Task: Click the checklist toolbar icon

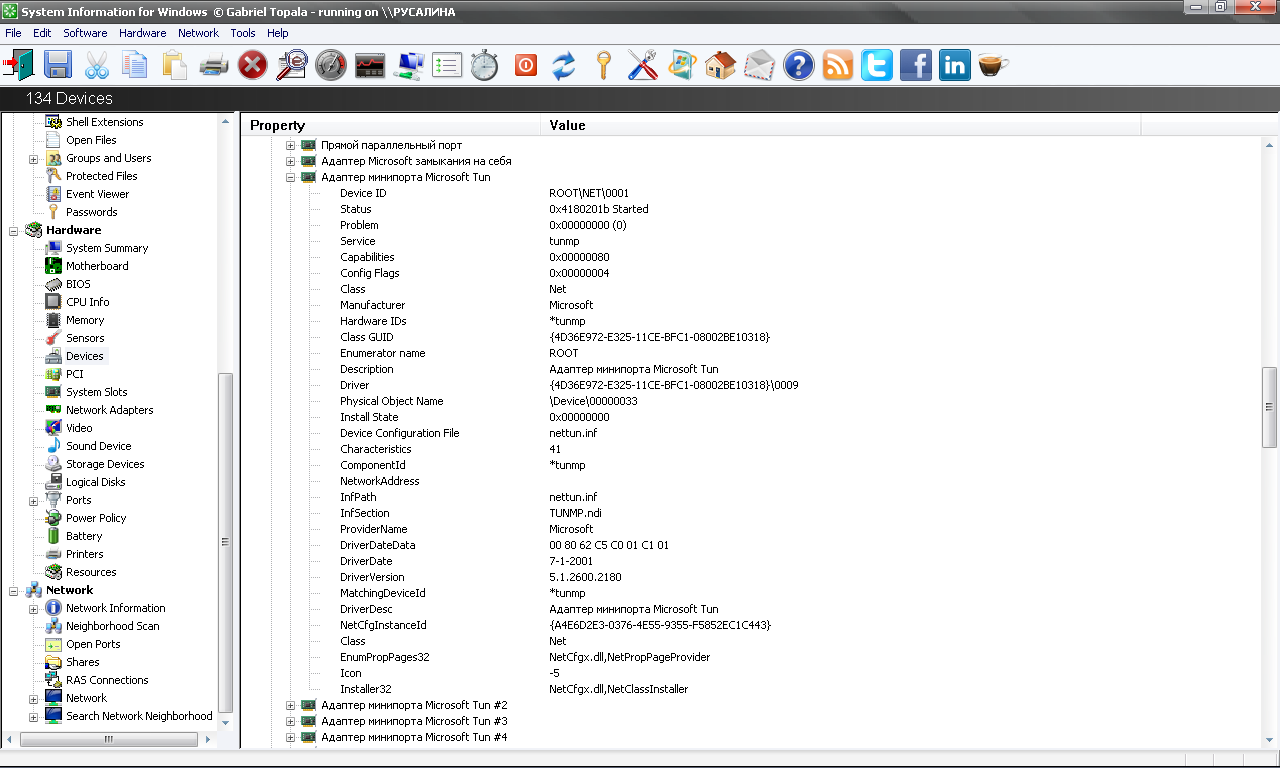Action: tap(447, 66)
